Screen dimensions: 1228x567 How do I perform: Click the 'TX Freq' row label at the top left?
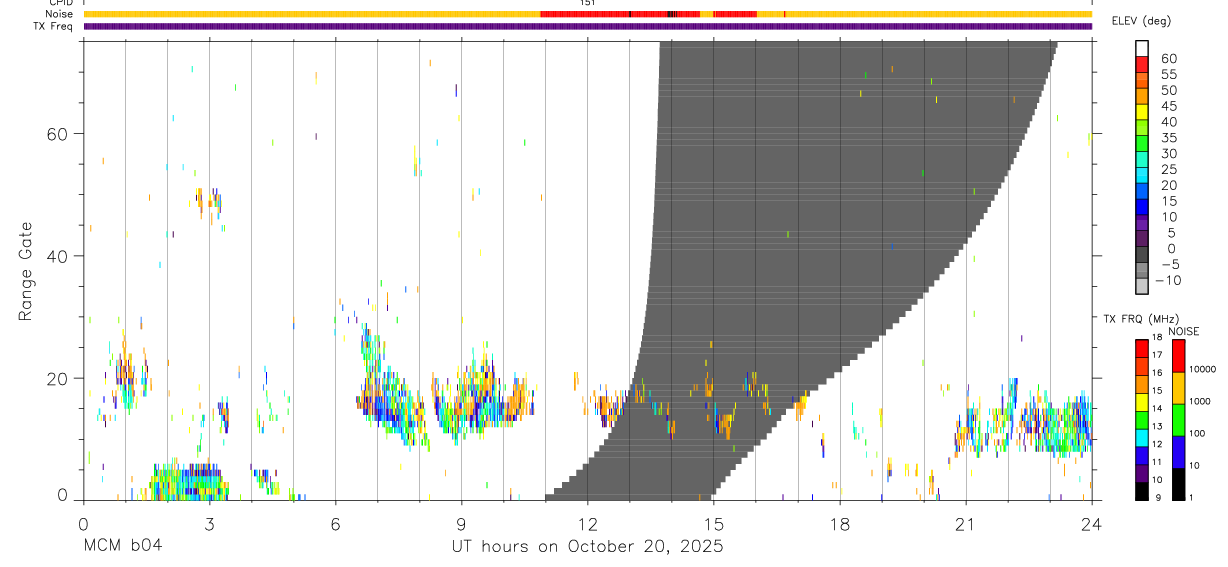[x=54, y=26]
